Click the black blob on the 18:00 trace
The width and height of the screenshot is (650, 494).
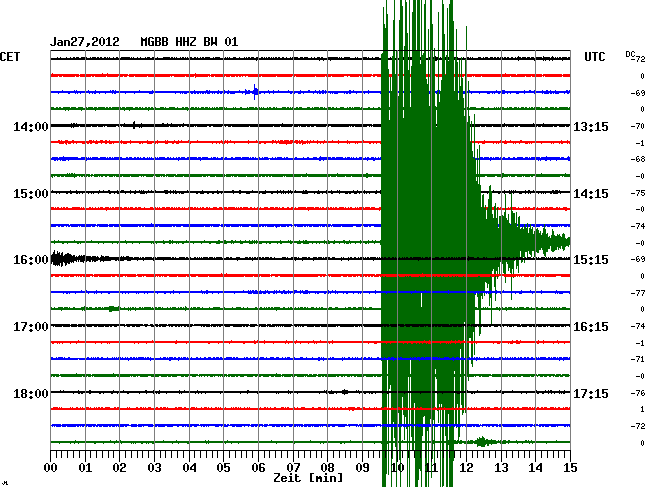[x=345, y=392]
